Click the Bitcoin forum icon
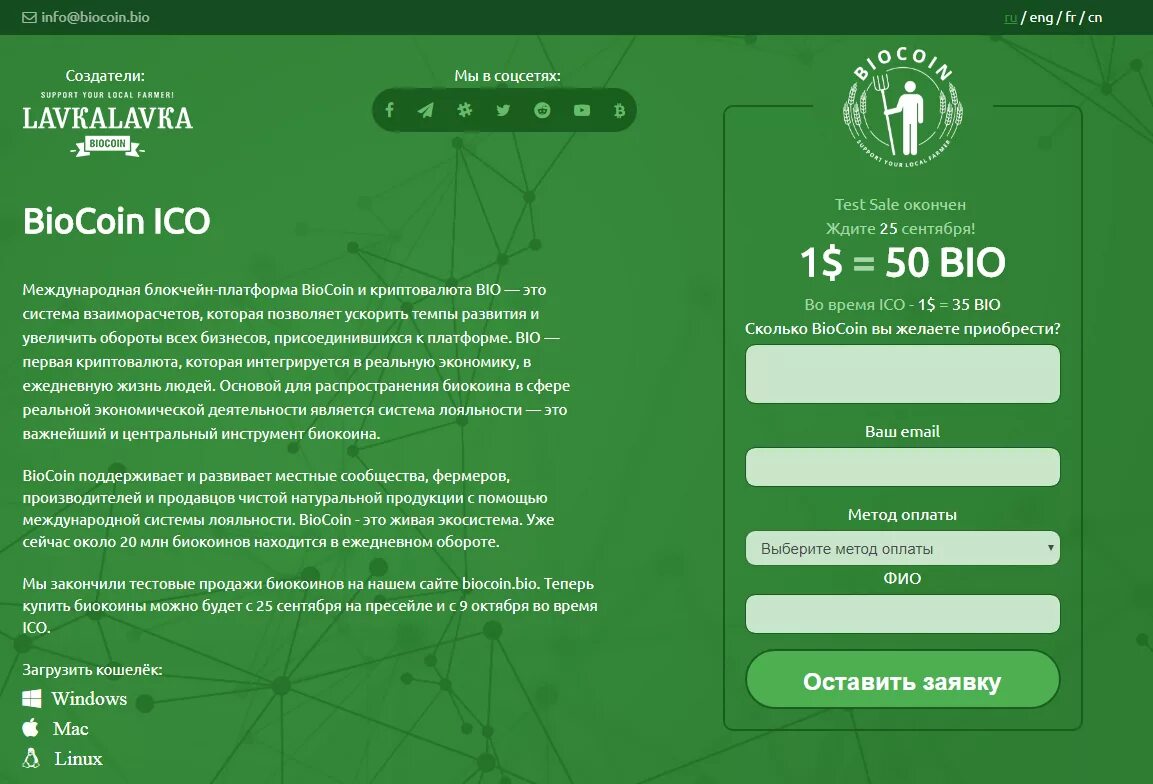The image size is (1153, 784). point(619,110)
